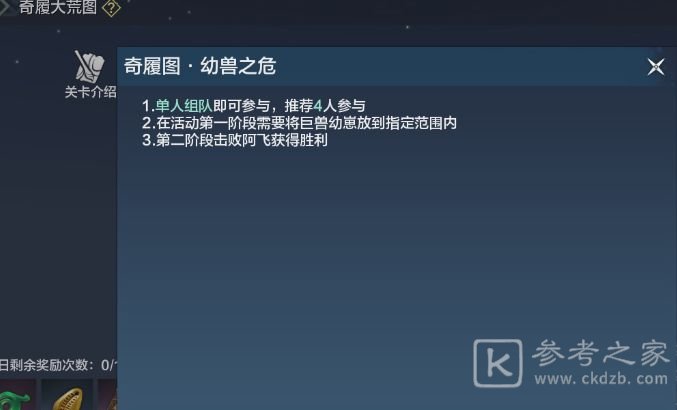Close the 幼兽之危 info dialog
This screenshot has width=677, height=410.
(655, 67)
